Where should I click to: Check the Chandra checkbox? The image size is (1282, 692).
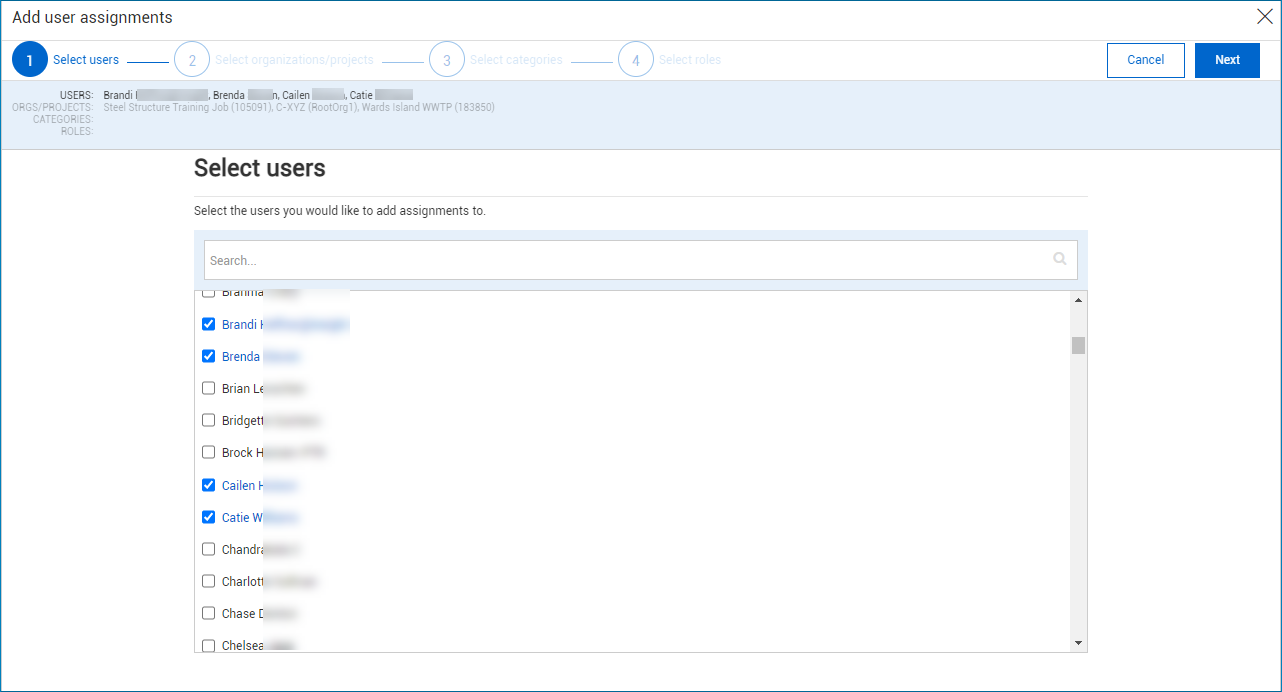[x=208, y=548]
